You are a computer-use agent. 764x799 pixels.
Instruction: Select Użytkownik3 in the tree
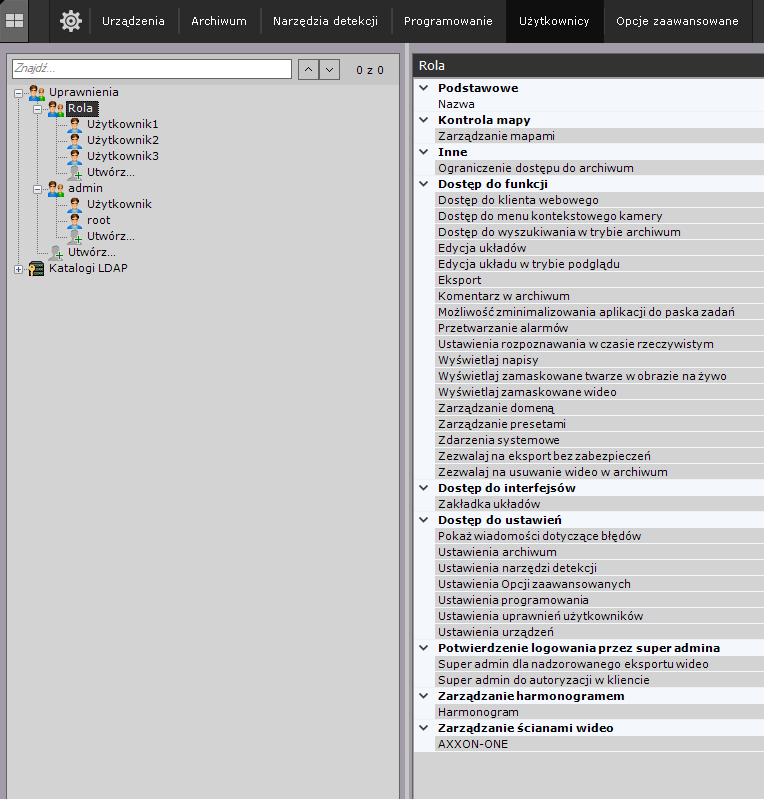coord(122,156)
